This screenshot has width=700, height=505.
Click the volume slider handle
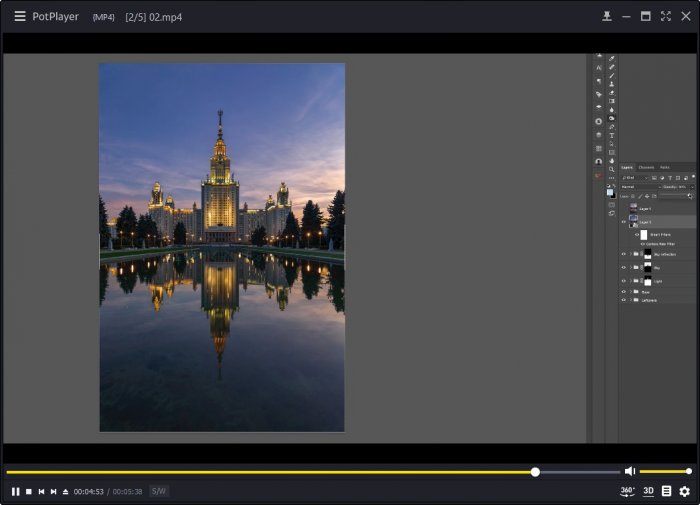689,471
